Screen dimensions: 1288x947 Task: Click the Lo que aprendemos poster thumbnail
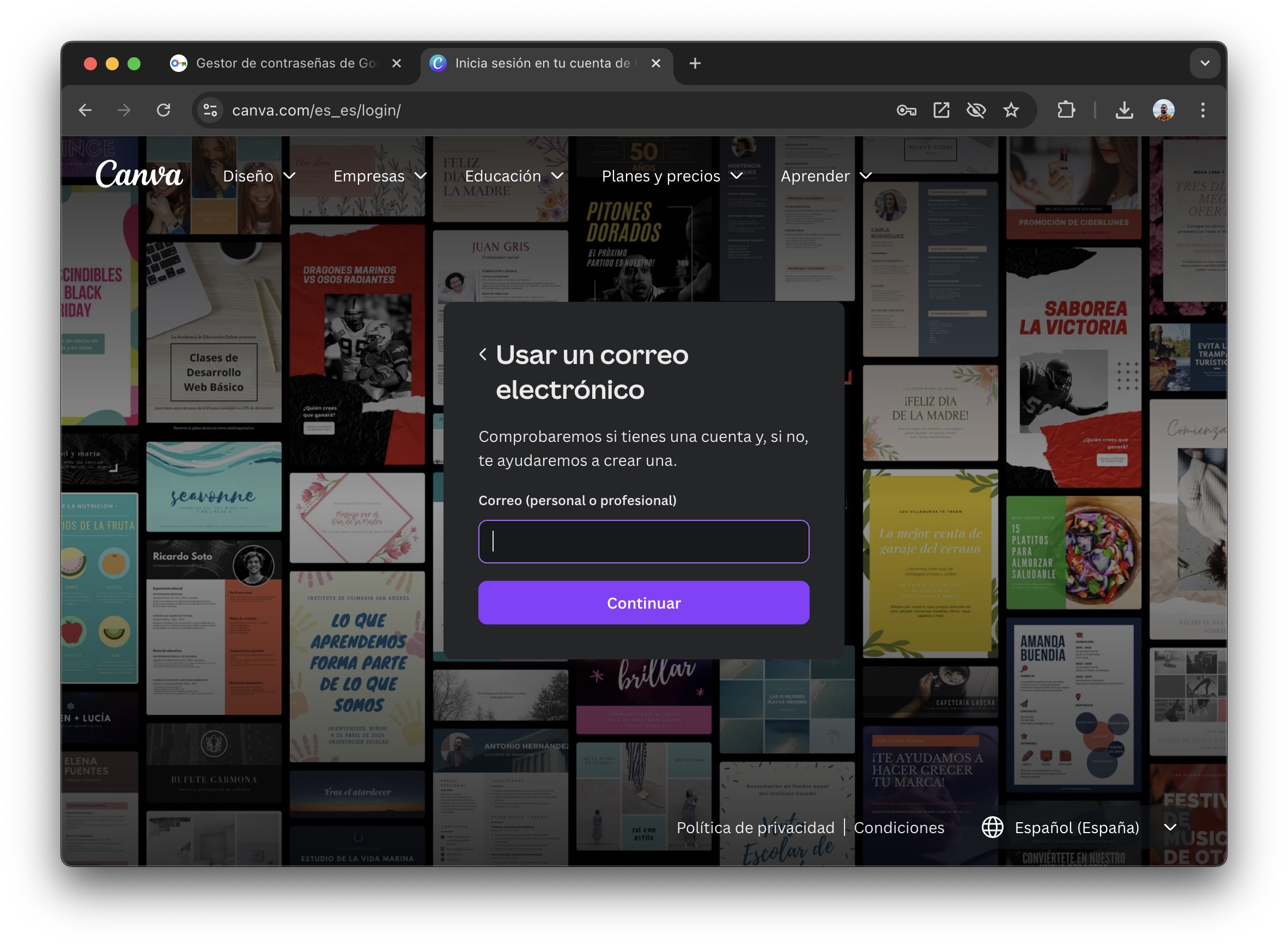click(x=357, y=666)
